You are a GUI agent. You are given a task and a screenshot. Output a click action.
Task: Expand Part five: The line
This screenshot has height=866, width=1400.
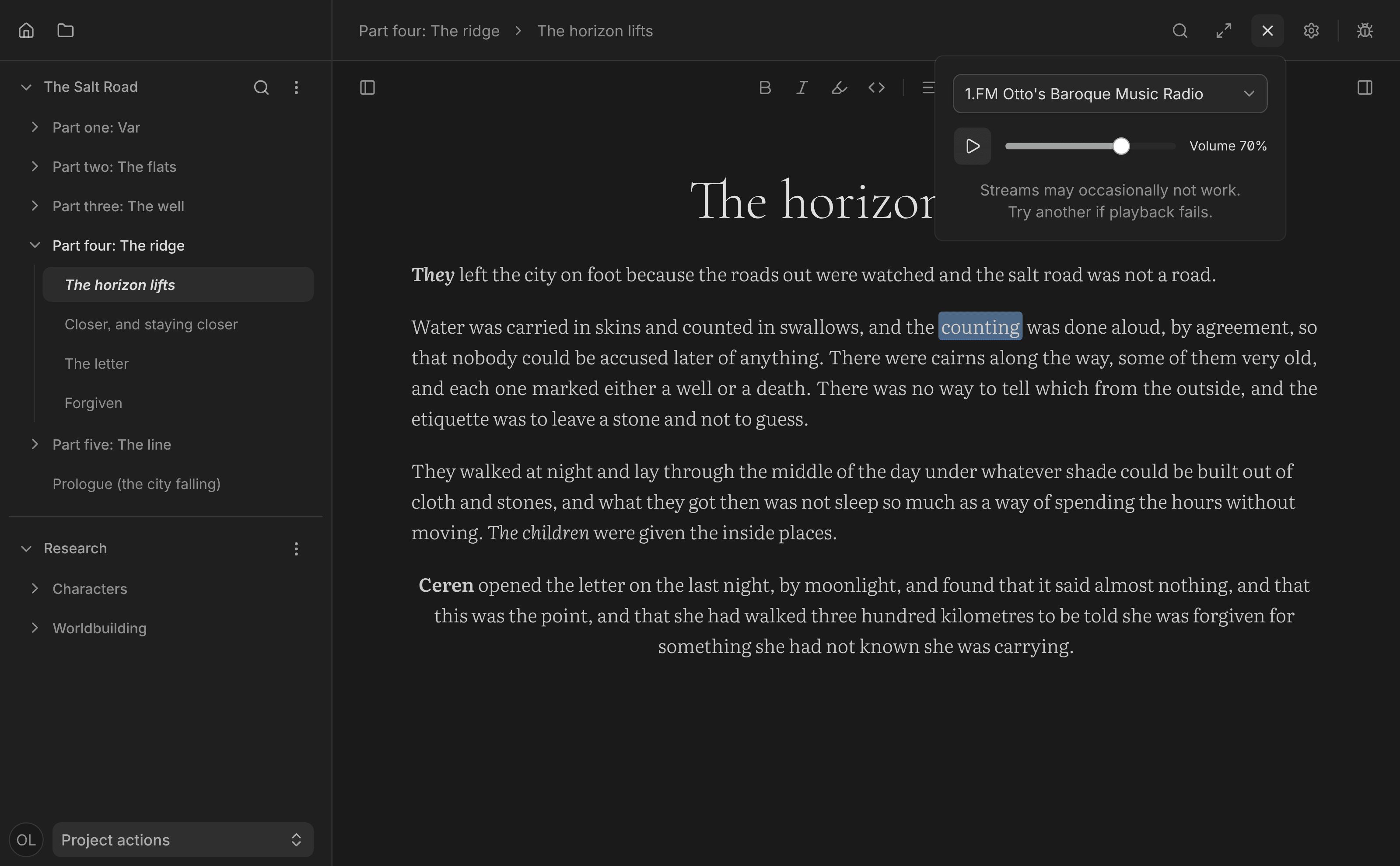(35, 444)
